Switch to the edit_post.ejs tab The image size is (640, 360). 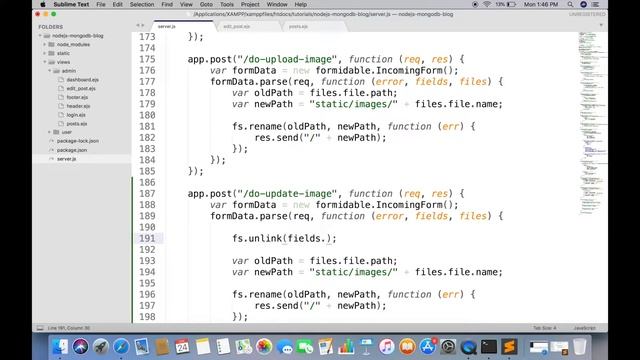249,26
